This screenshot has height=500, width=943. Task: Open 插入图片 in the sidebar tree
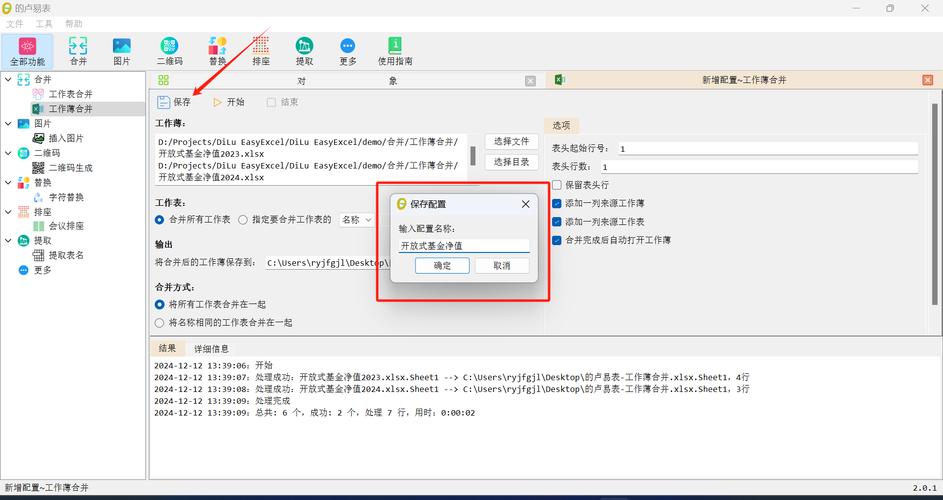coord(66,138)
